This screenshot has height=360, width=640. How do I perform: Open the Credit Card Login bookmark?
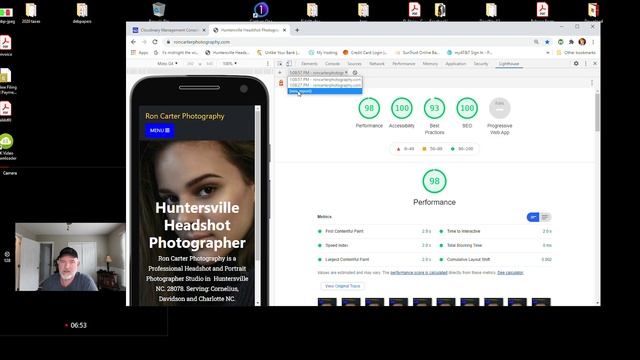[x=365, y=53]
